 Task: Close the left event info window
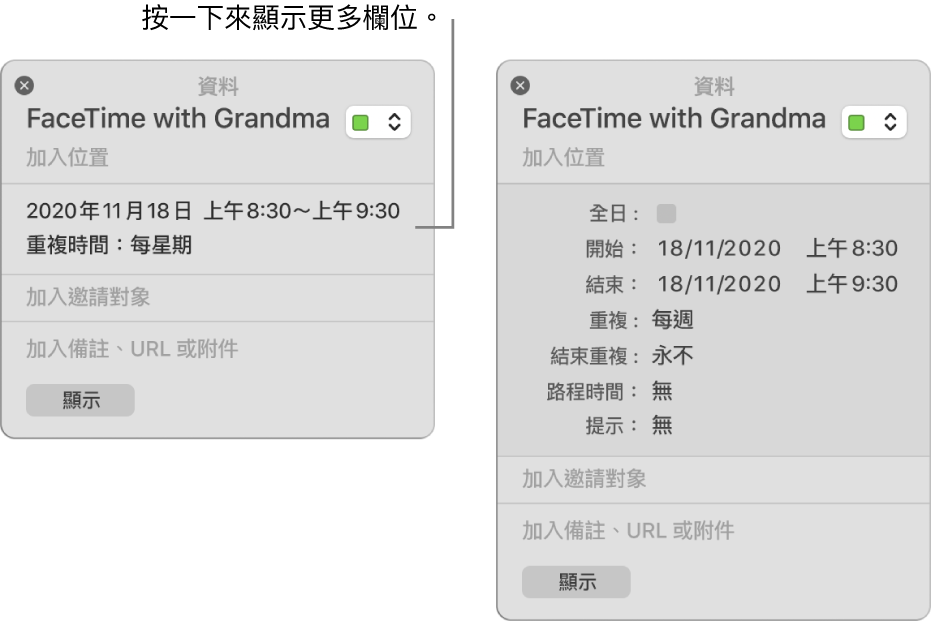tap(24, 85)
